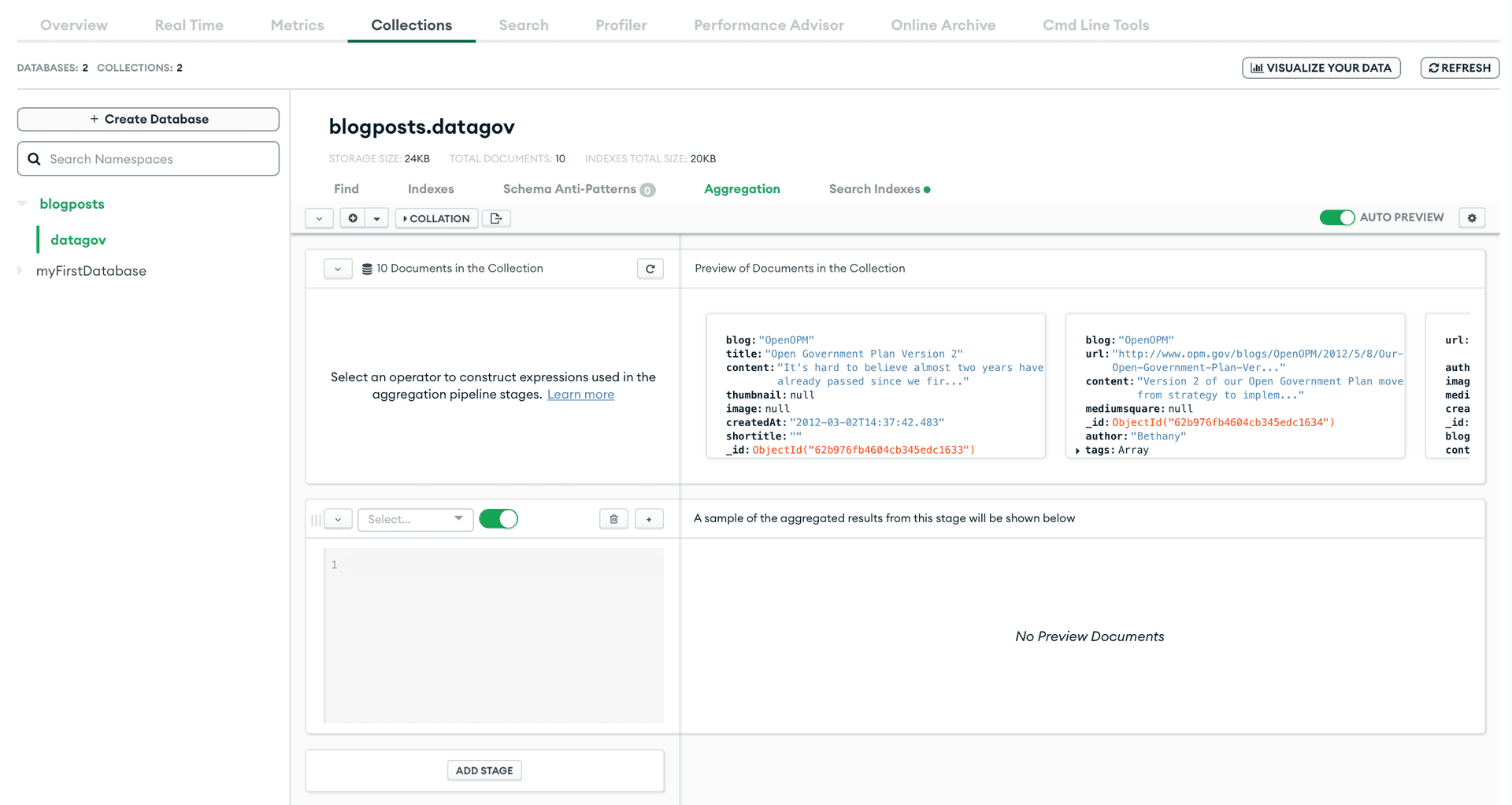
Task: Expand the Collation options
Action: point(436,218)
